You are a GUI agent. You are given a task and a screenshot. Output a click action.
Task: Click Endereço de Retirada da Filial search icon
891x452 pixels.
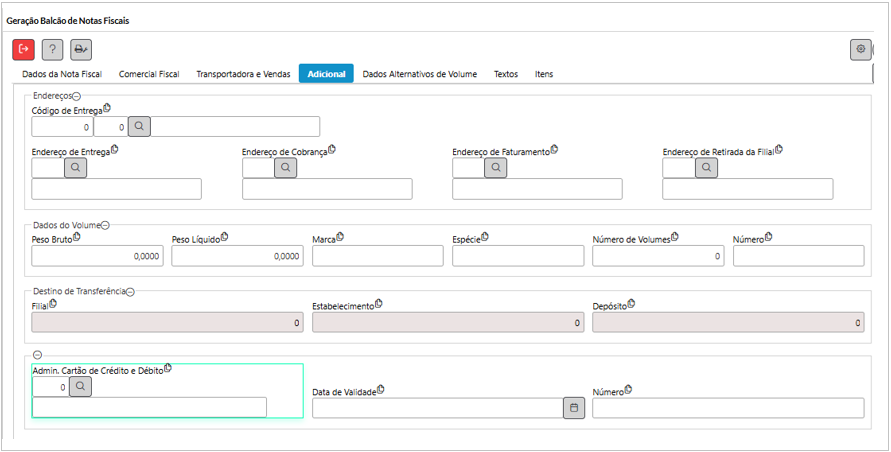706,168
